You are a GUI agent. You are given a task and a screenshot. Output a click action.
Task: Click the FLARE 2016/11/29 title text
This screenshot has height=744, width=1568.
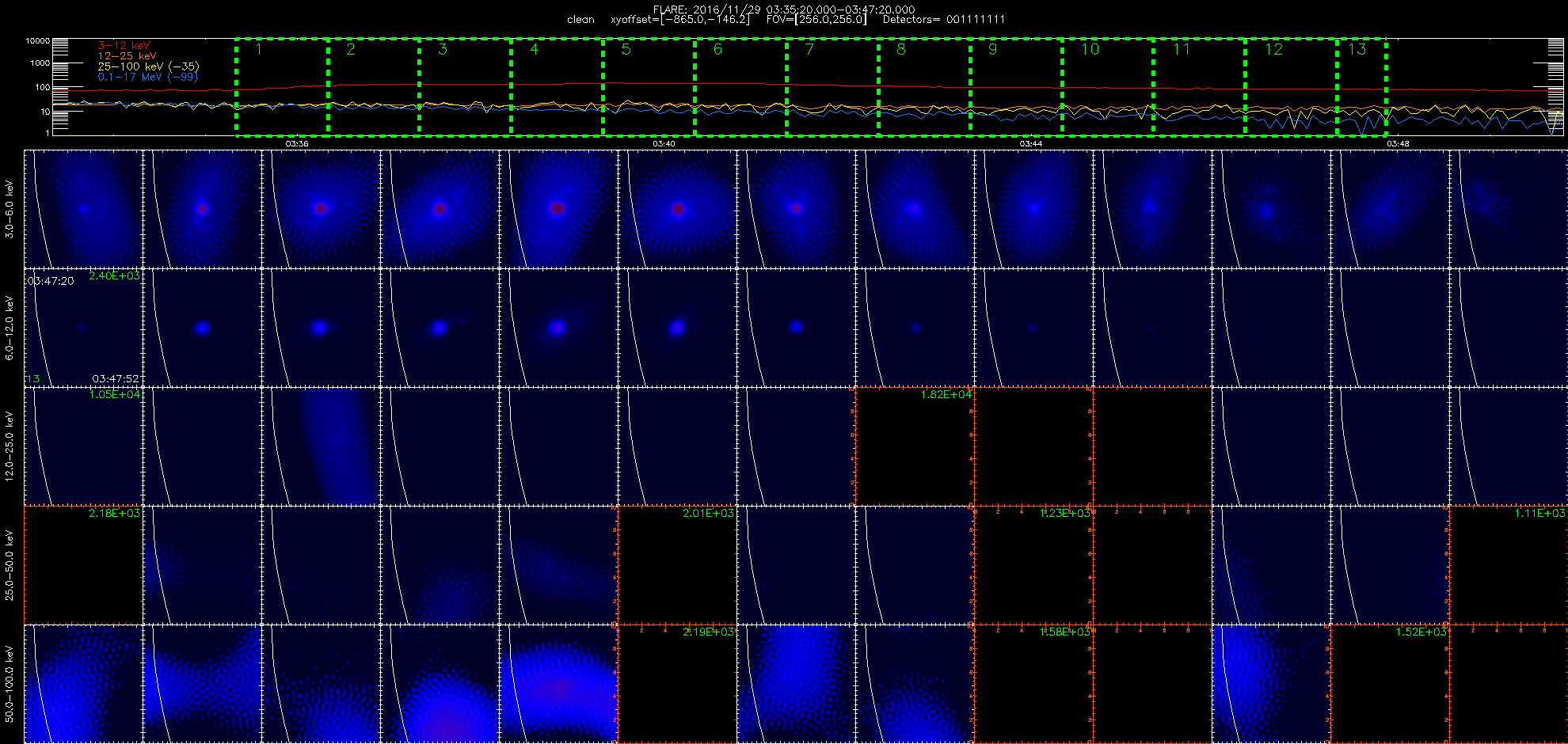coord(784,9)
